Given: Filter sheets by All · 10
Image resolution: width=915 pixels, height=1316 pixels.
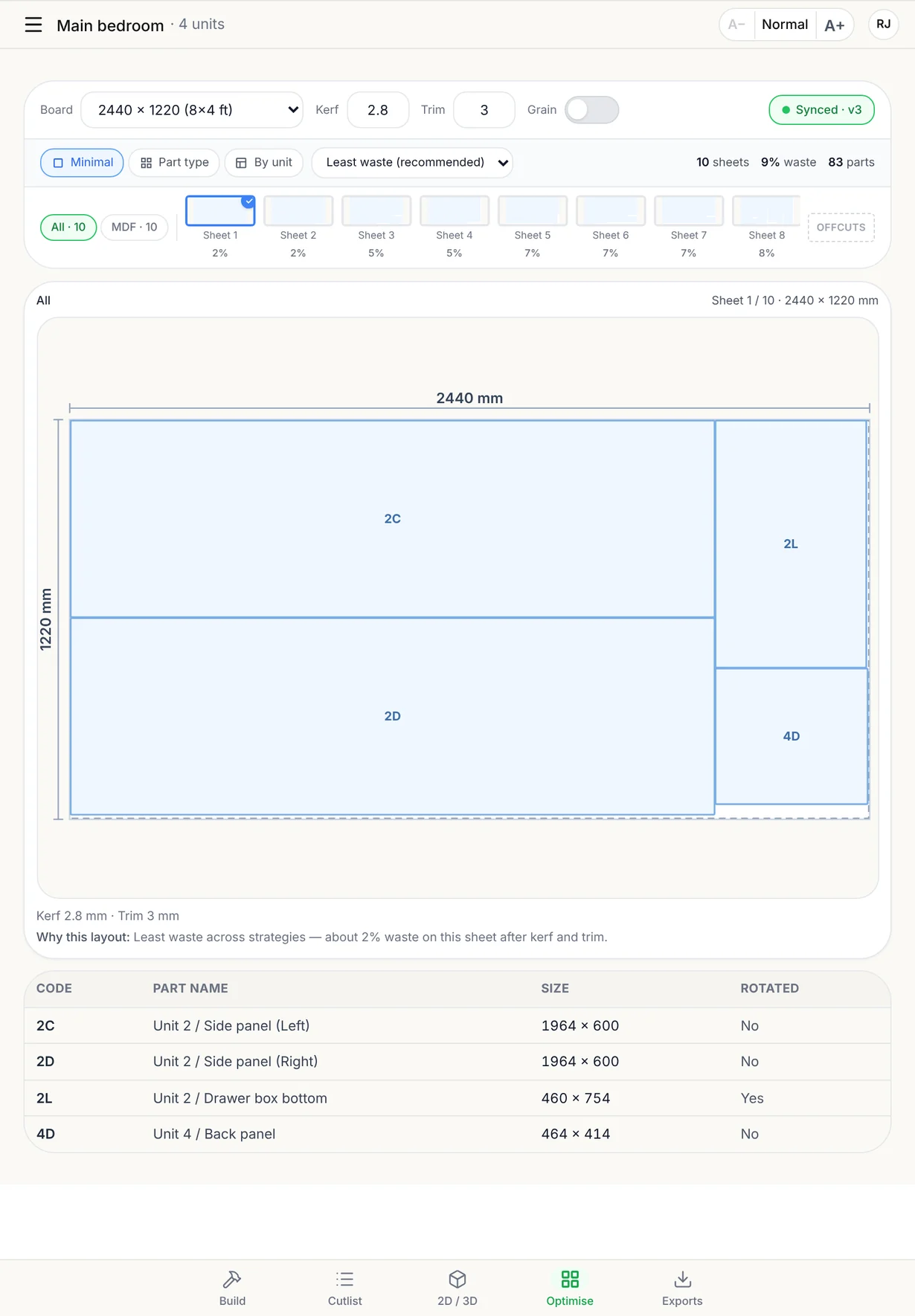Looking at the screenshot, I should pos(68,228).
